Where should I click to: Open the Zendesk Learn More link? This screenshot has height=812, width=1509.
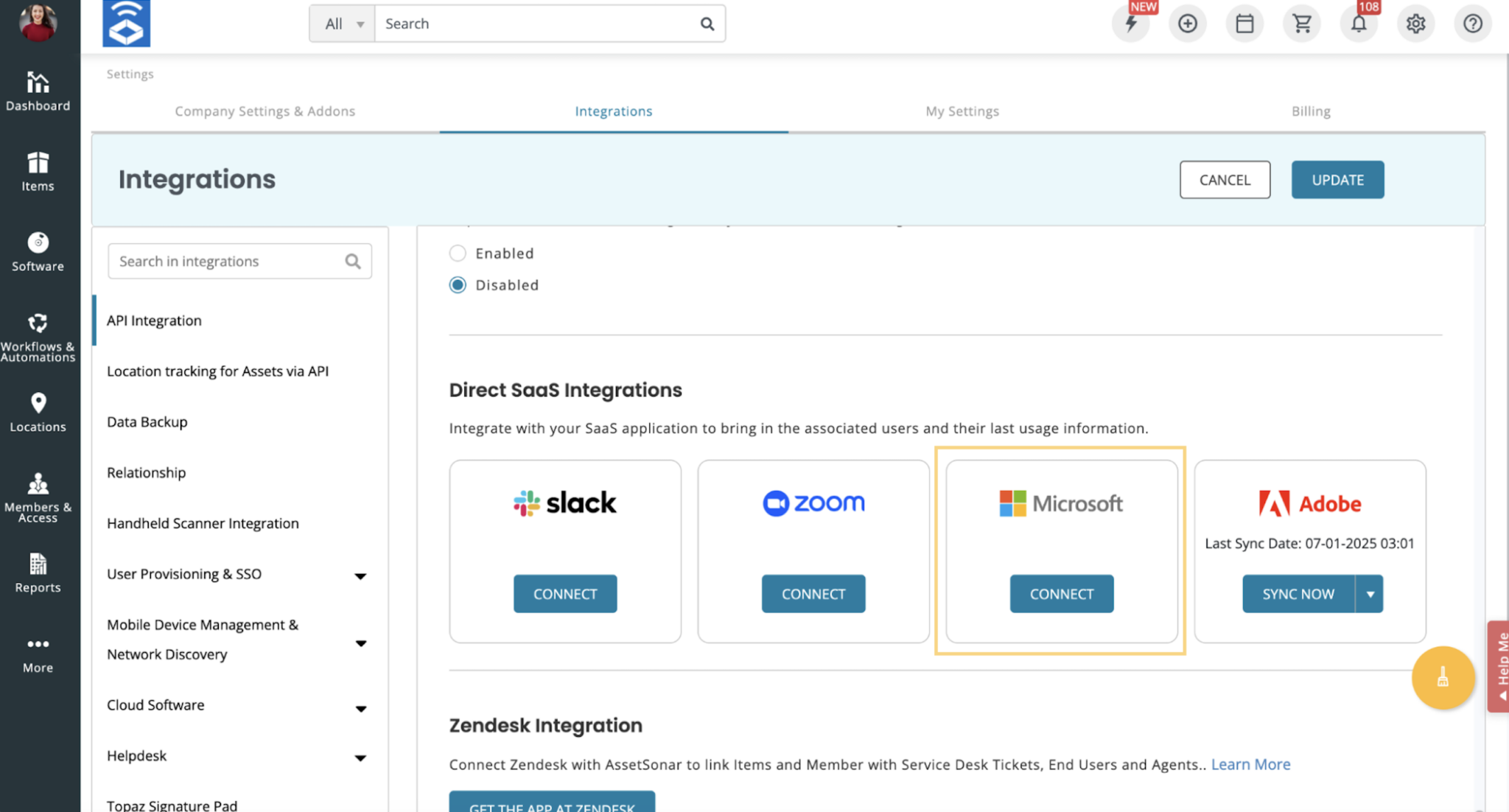click(x=1250, y=764)
